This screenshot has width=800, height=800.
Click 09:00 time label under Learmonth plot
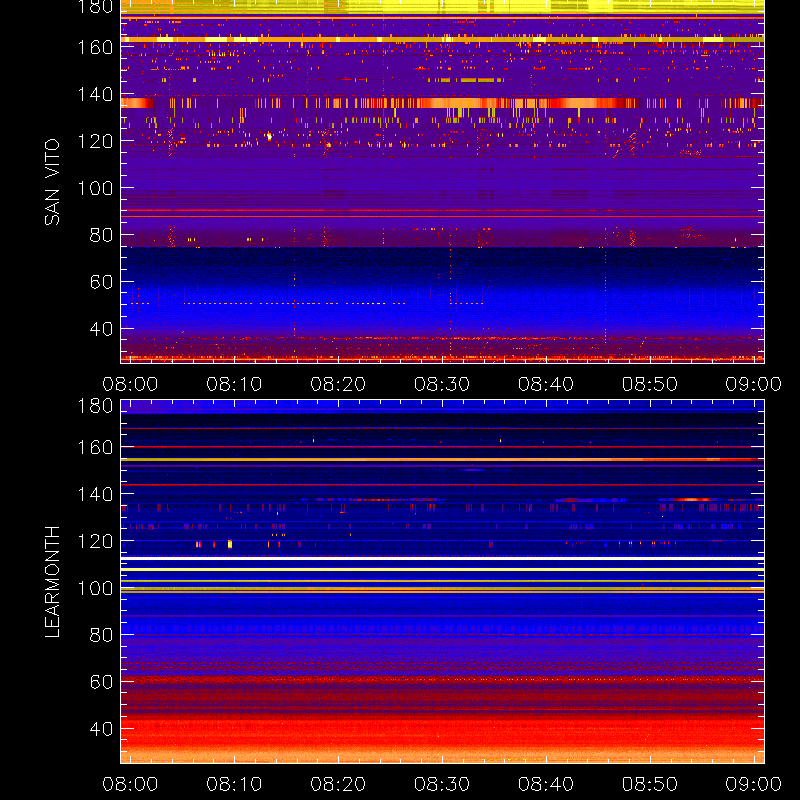click(754, 784)
